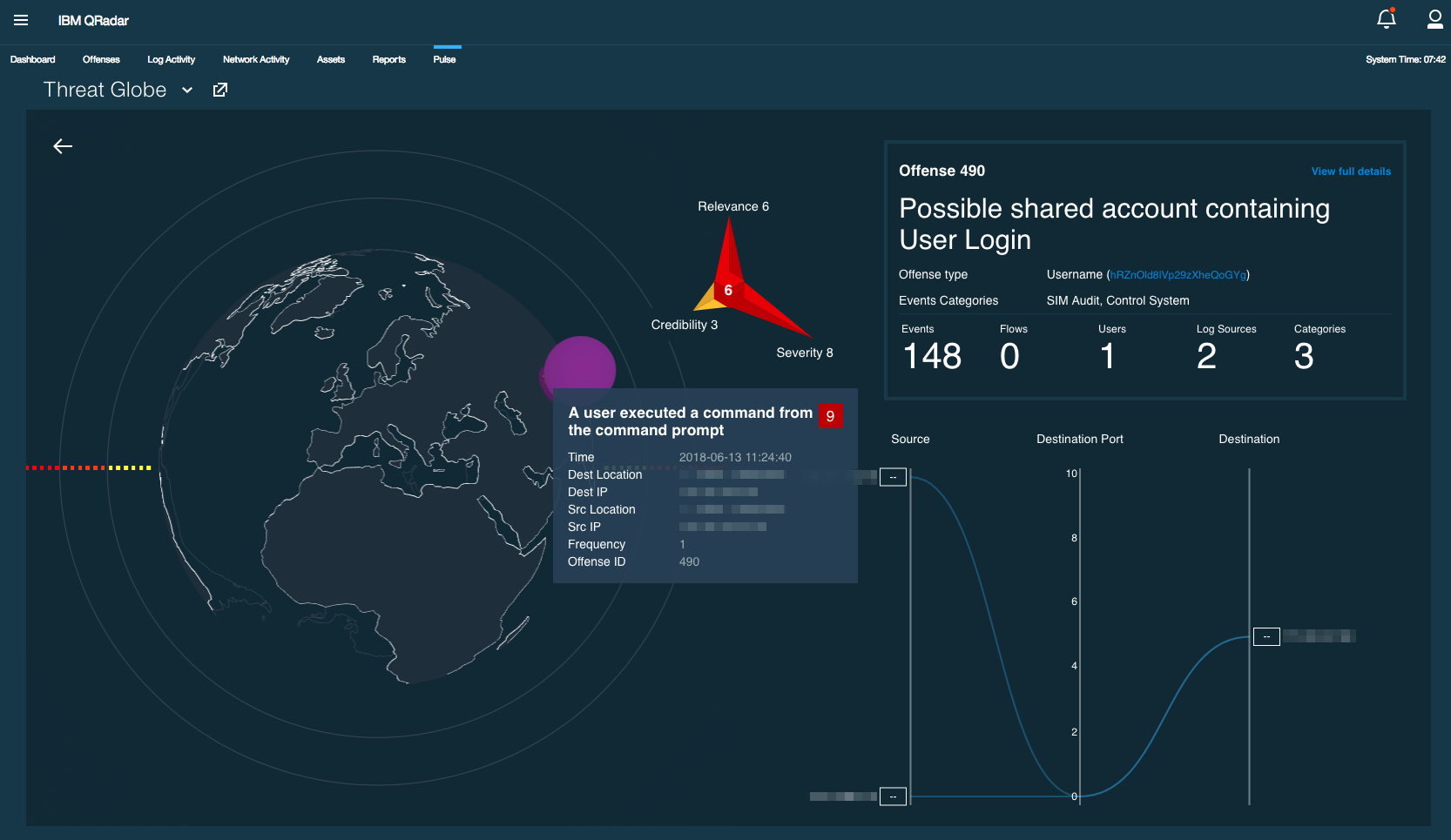Click the Severity 8 label
This screenshot has width=1451, height=840.
[x=805, y=353]
